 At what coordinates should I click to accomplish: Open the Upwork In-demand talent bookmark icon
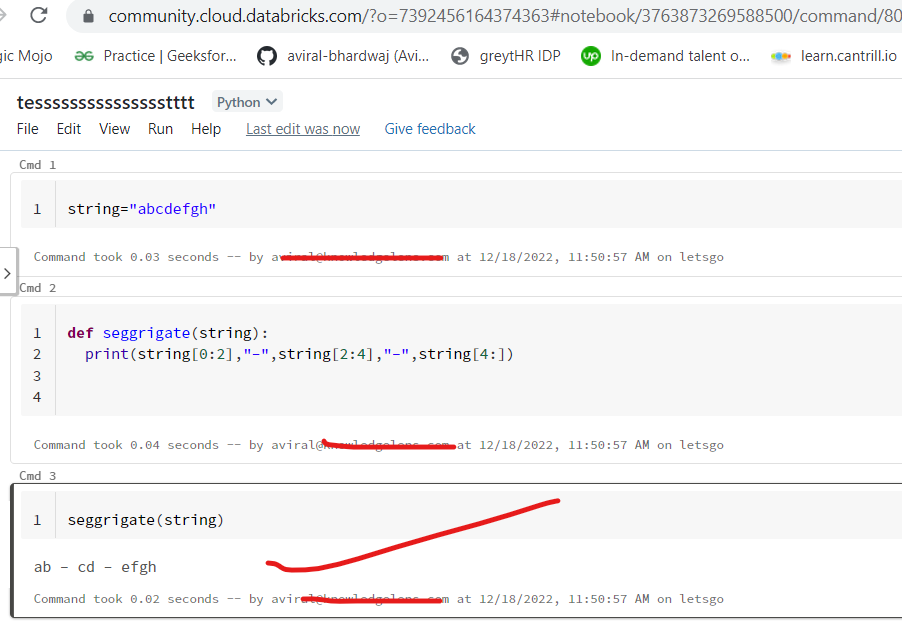point(591,56)
